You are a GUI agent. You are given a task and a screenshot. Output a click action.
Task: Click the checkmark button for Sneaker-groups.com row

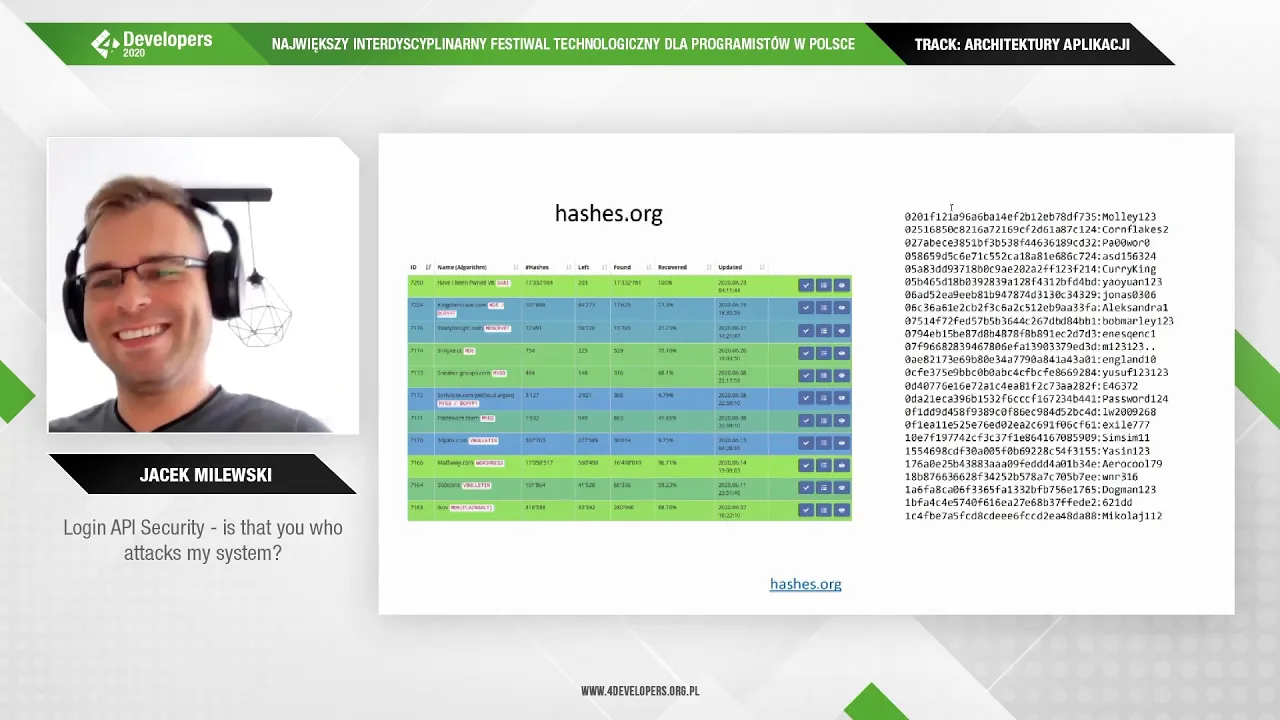pyautogui.click(x=806, y=375)
